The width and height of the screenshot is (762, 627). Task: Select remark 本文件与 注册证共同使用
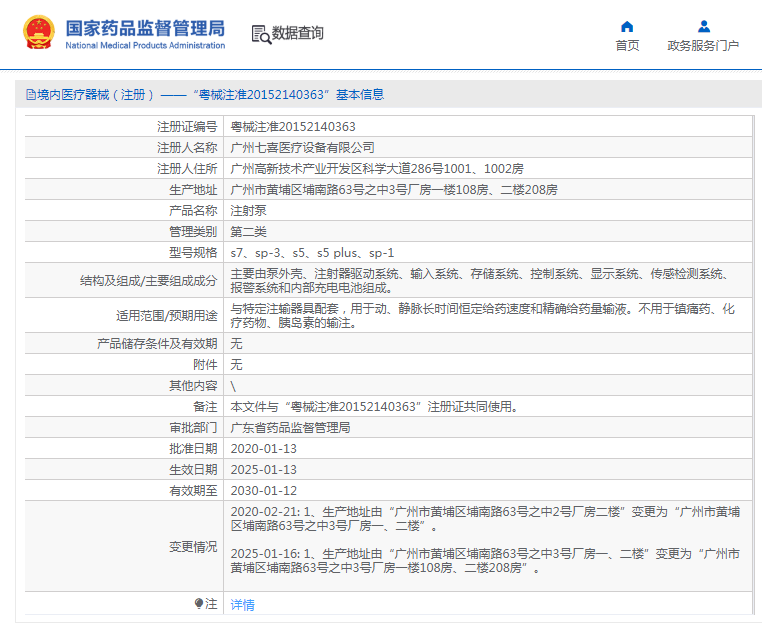click(x=374, y=407)
